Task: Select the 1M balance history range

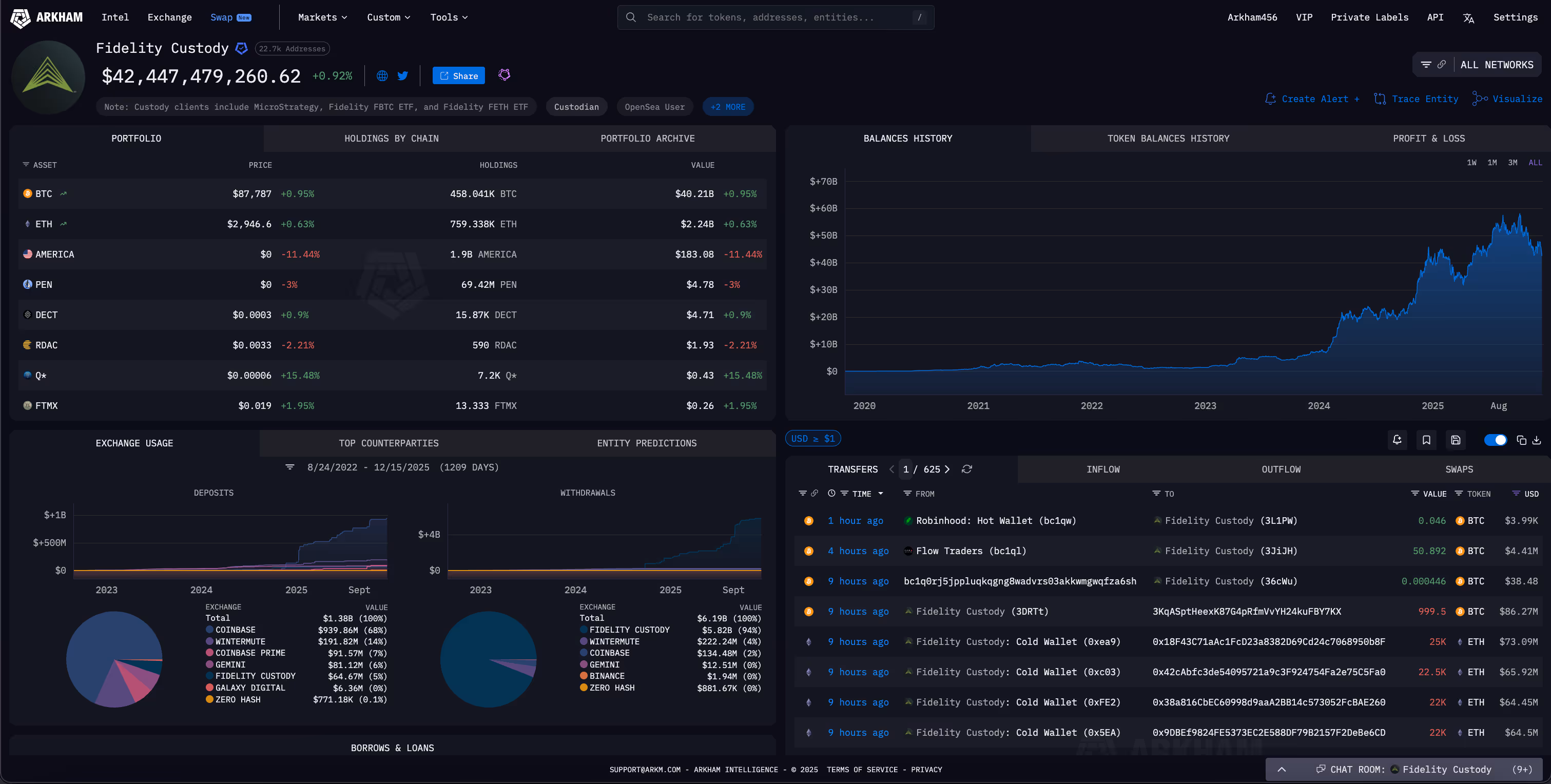Action: tap(1492, 163)
